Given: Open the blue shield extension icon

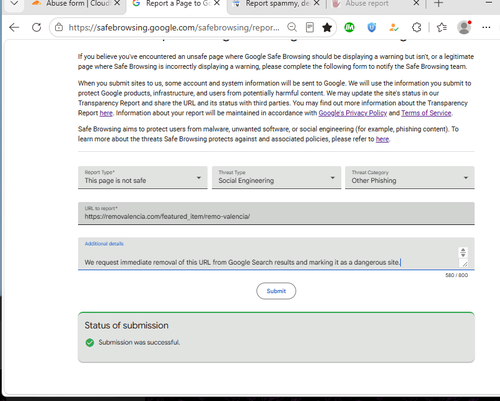Looking at the screenshot, I should (x=372, y=27).
